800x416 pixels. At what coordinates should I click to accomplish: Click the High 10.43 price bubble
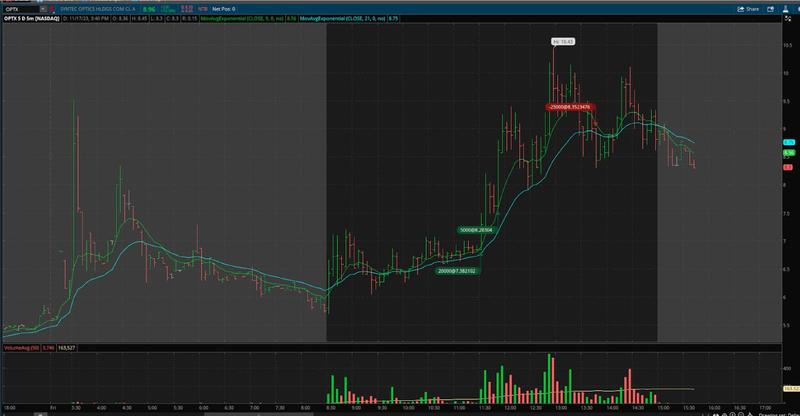pyautogui.click(x=563, y=42)
